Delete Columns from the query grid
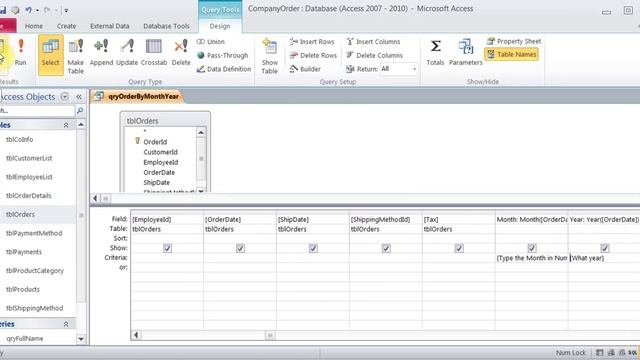The image size is (640, 360). 374,55
